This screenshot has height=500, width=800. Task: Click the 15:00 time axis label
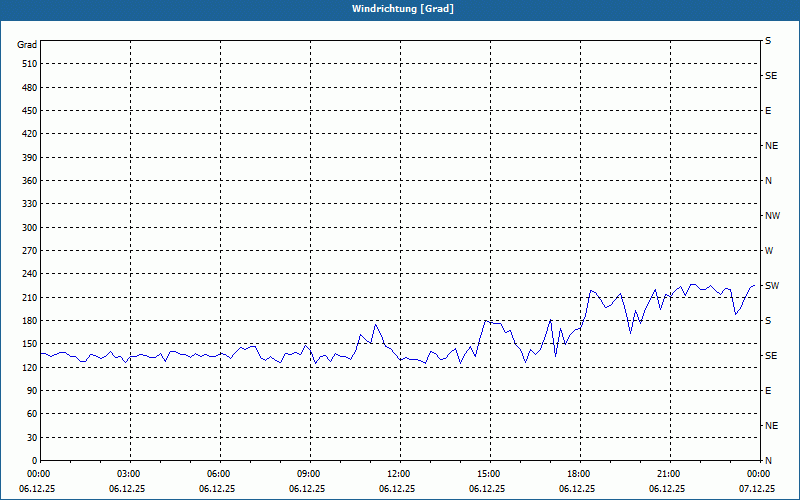point(490,474)
